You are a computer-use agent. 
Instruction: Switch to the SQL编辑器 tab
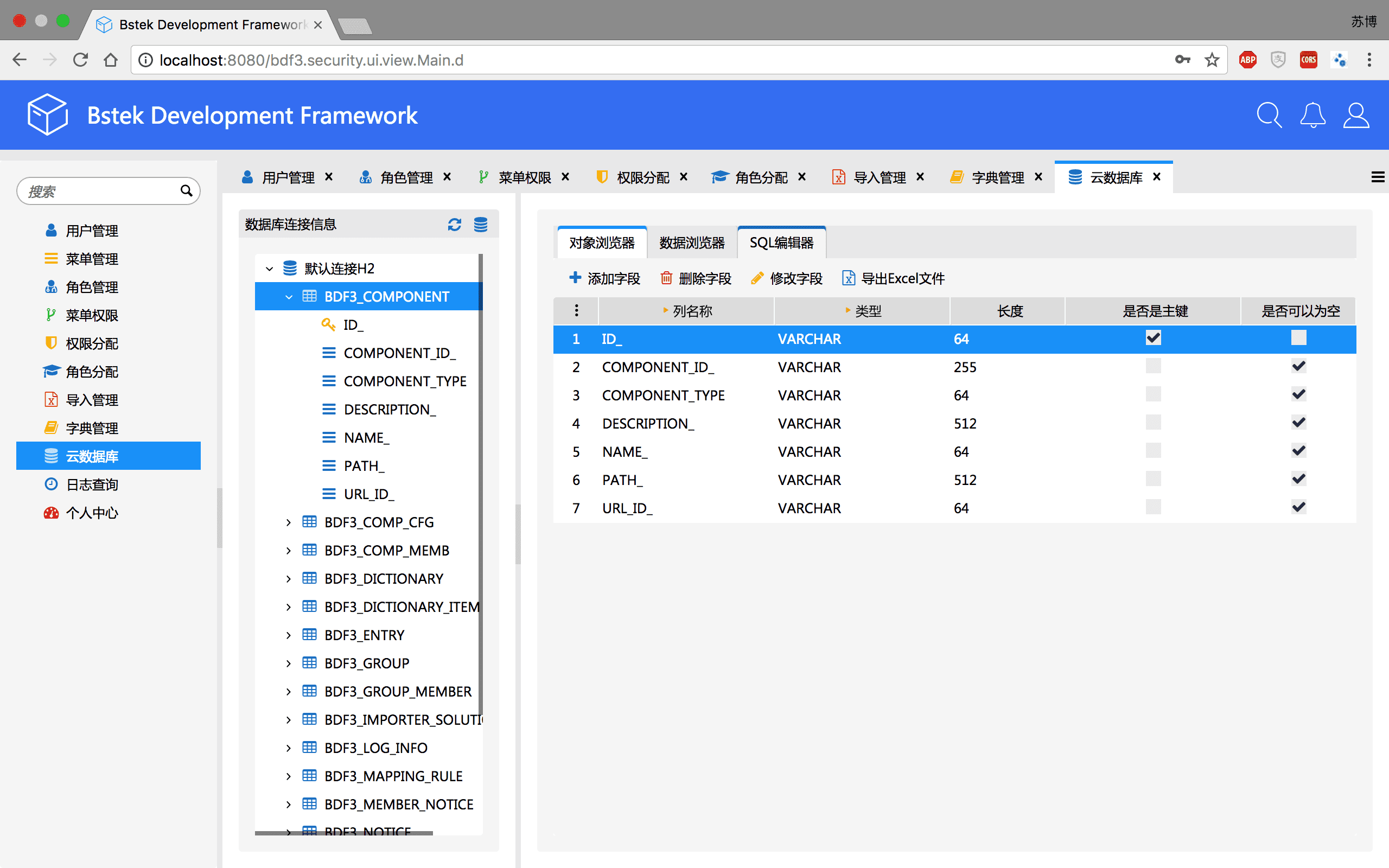[x=781, y=243]
